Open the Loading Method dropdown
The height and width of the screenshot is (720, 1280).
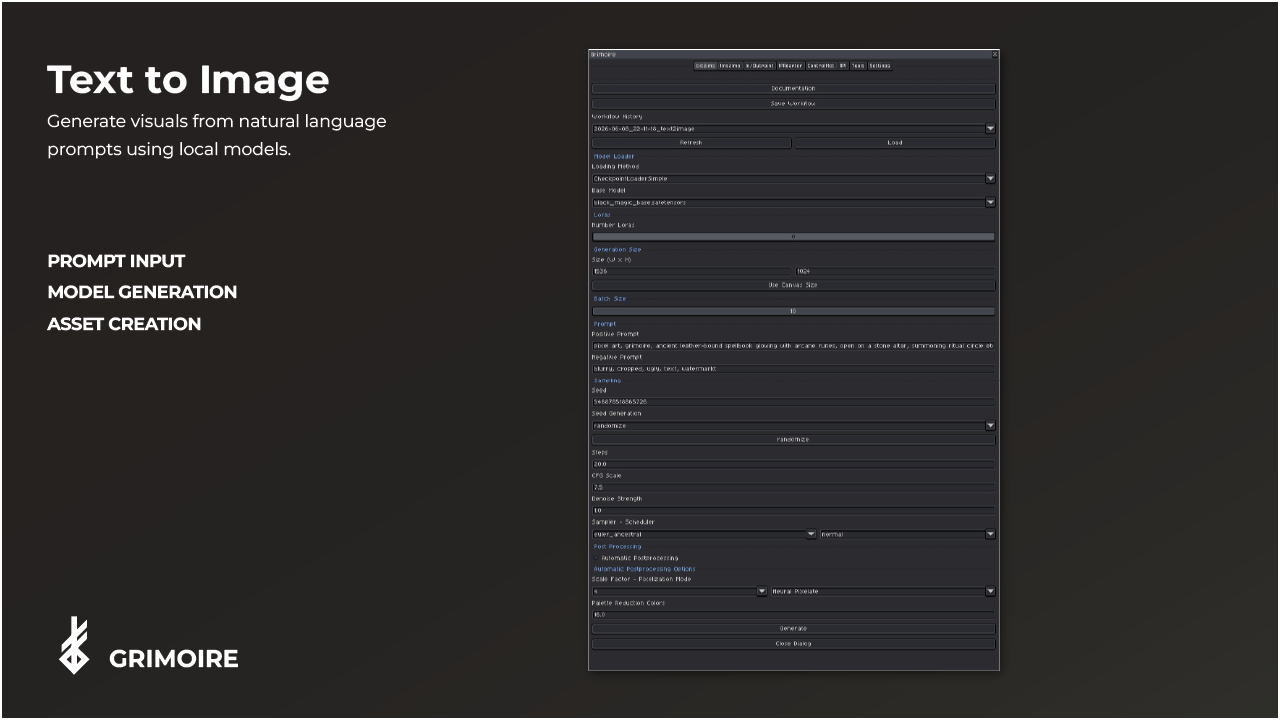(x=794, y=179)
